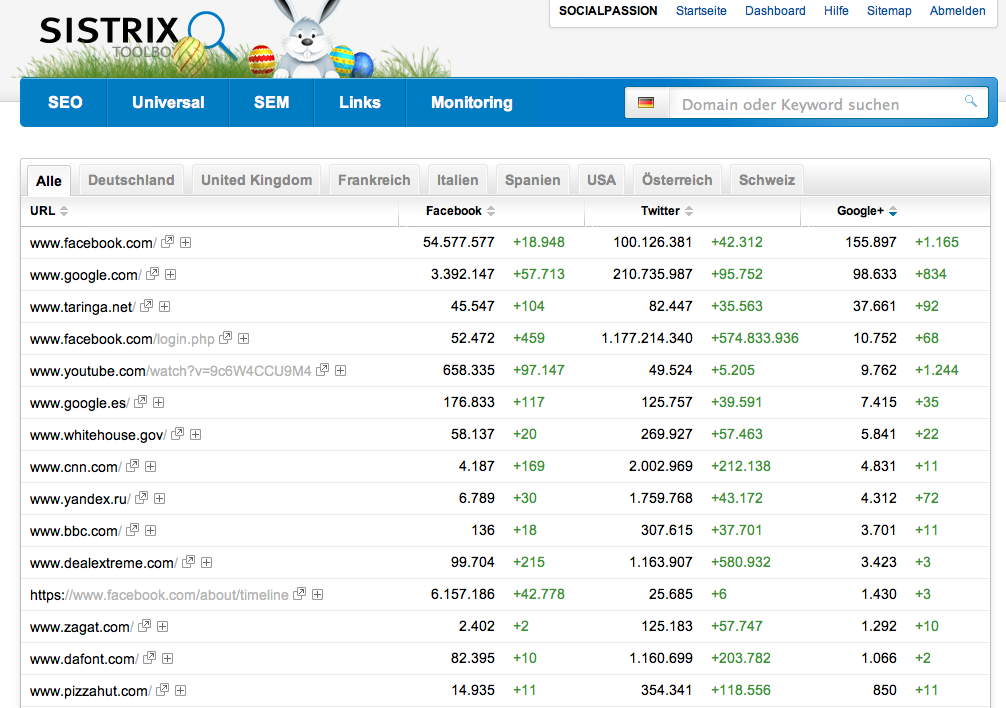The width and height of the screenshot is (1006, 708).
Task: Click the German flag country selector
Action: tap(646, 103)
